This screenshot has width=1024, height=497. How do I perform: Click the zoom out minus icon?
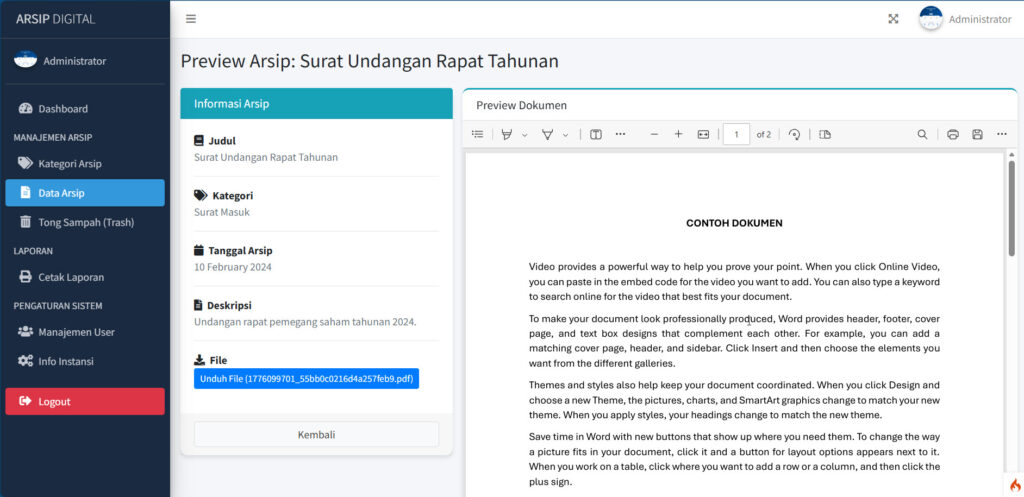click(654, 134)
